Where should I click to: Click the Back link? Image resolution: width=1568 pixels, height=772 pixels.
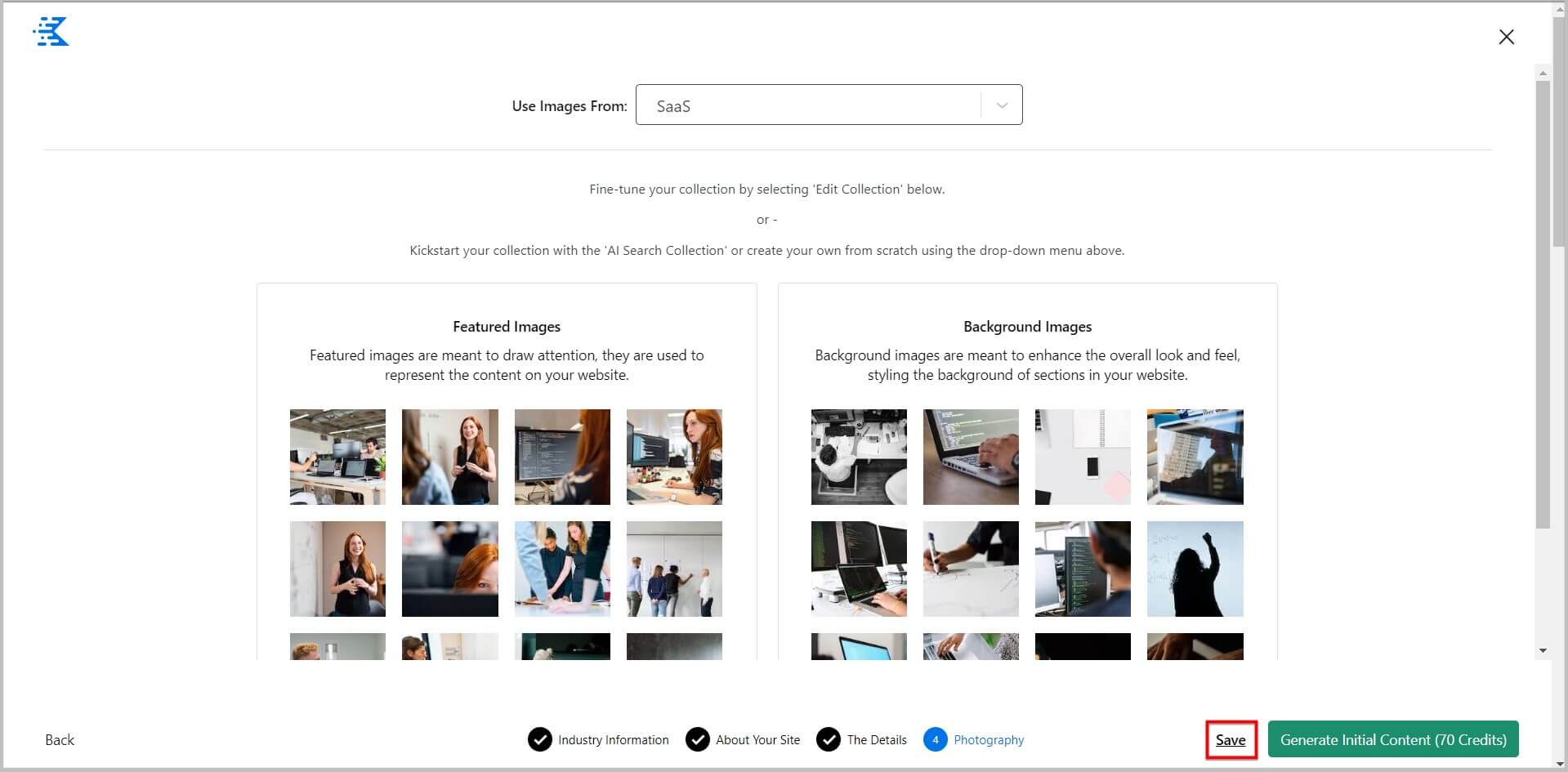(x=60, y=740)
